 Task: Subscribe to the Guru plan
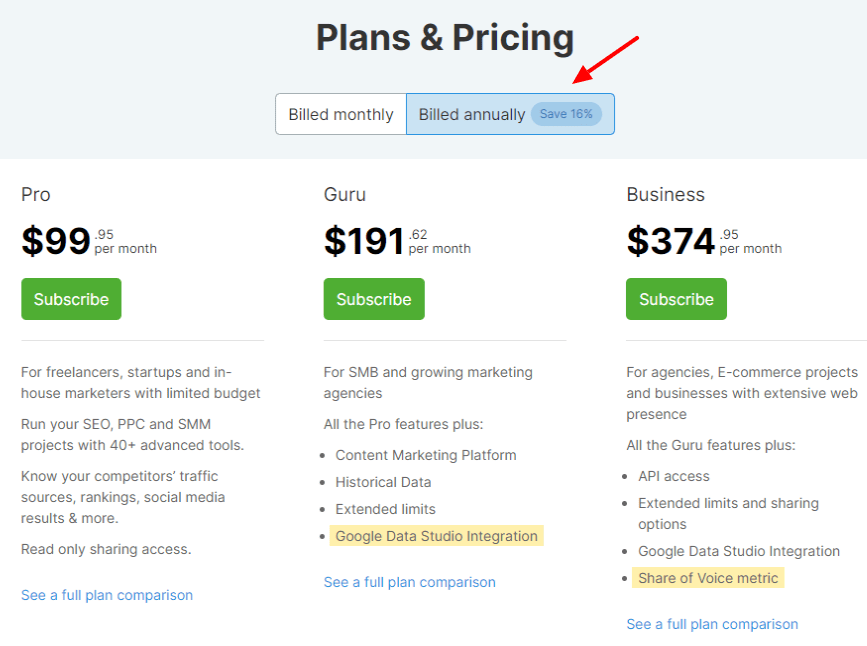tap(374, 299)
